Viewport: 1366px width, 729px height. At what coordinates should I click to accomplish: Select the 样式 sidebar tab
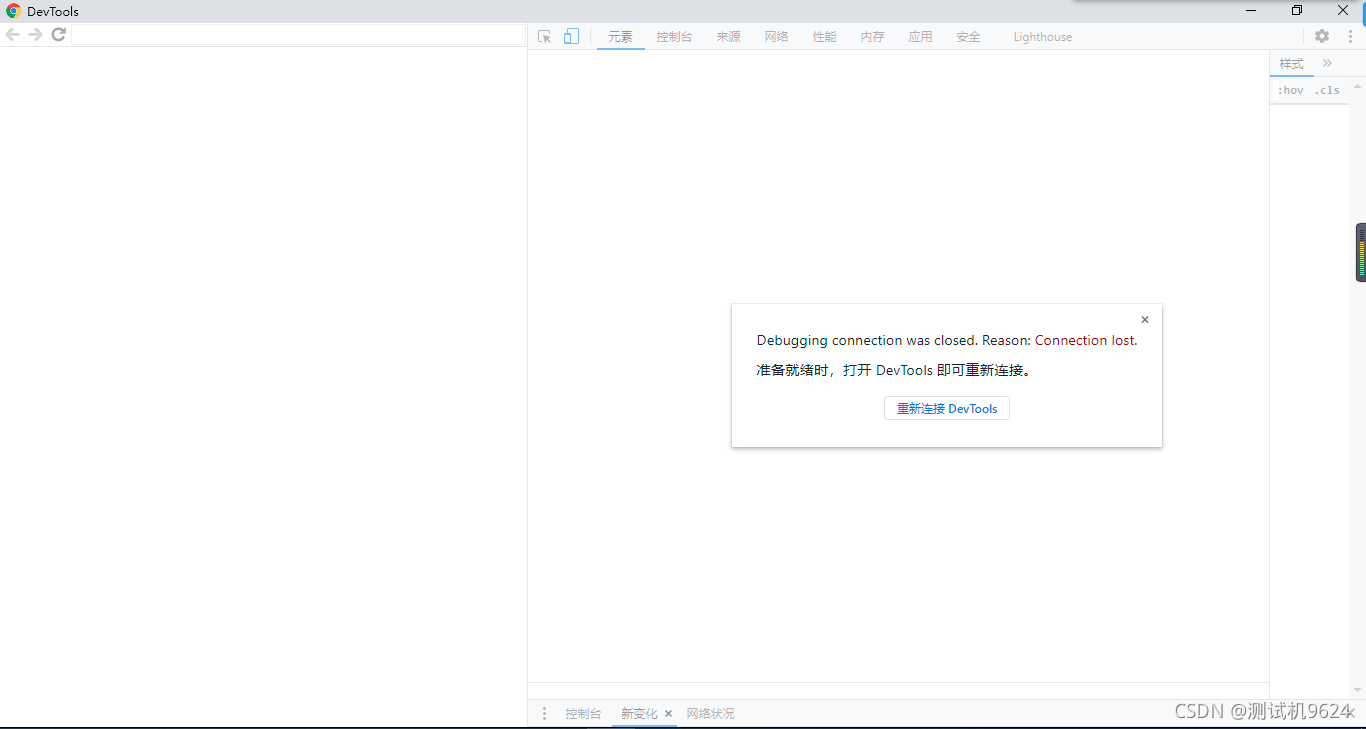(x=1292, y=64)
